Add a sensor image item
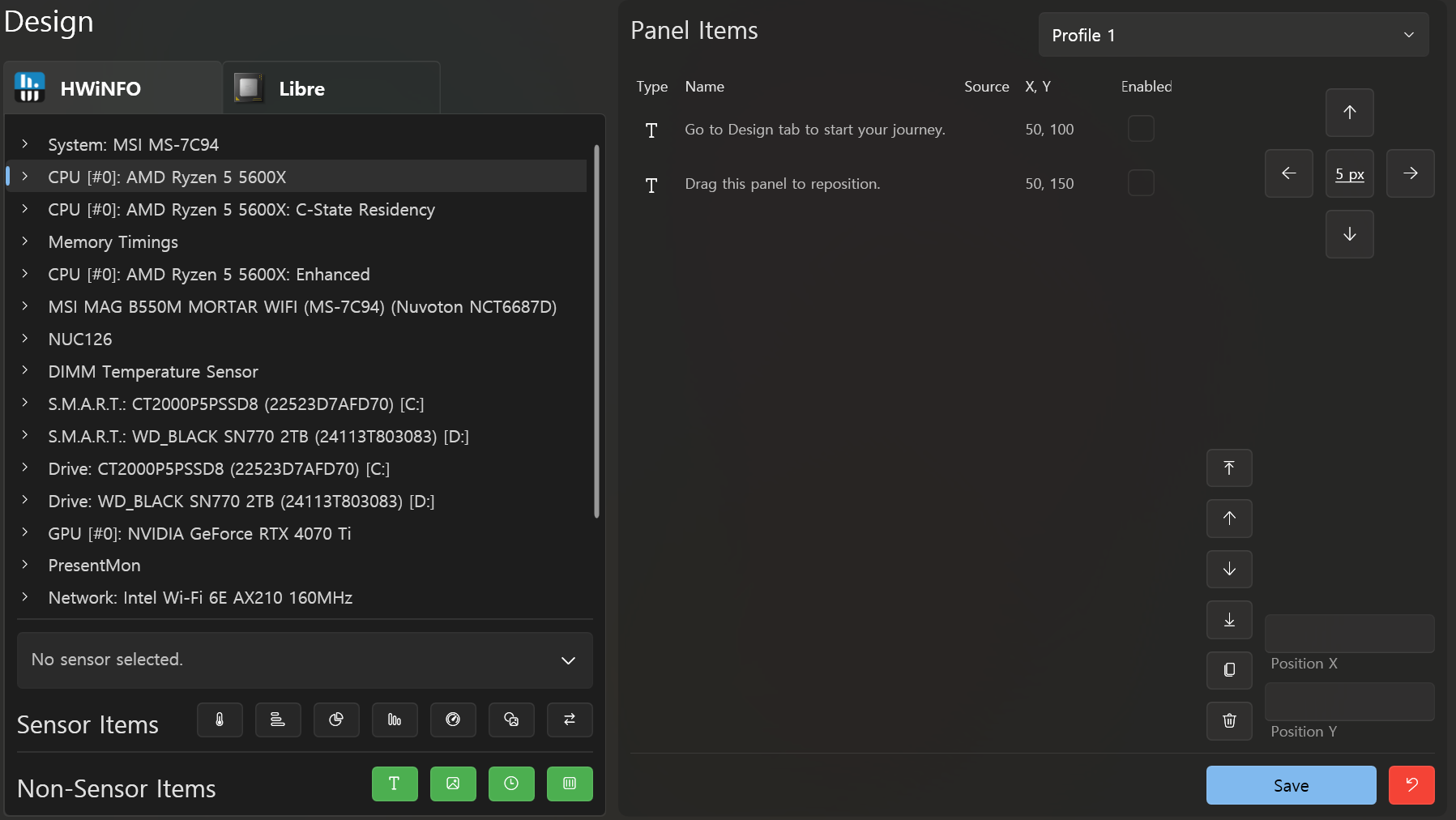 click(x=511, y=720)
